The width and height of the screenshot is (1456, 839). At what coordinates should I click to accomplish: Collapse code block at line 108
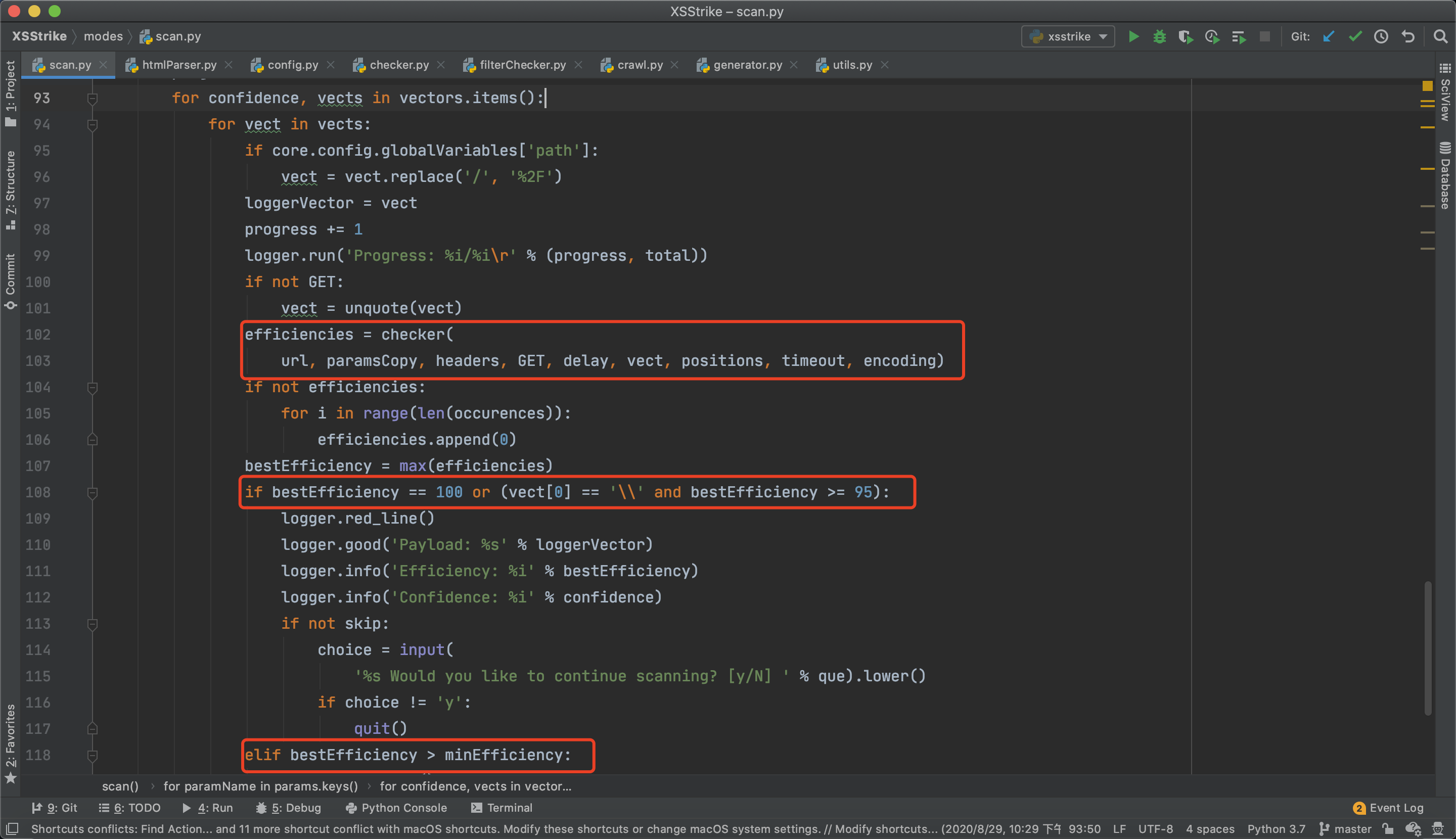point(92,493)
